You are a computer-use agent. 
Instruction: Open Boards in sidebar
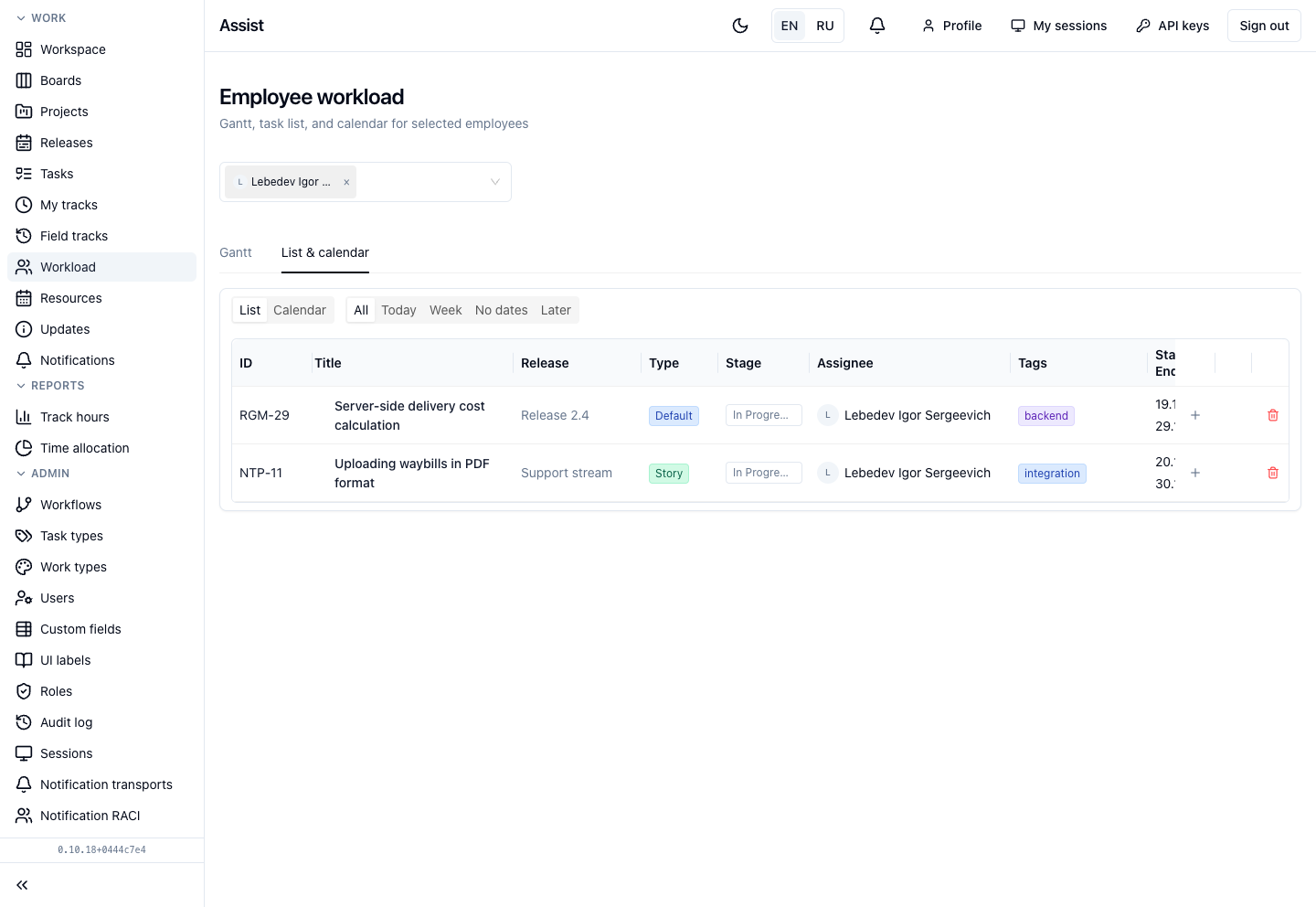101,80
